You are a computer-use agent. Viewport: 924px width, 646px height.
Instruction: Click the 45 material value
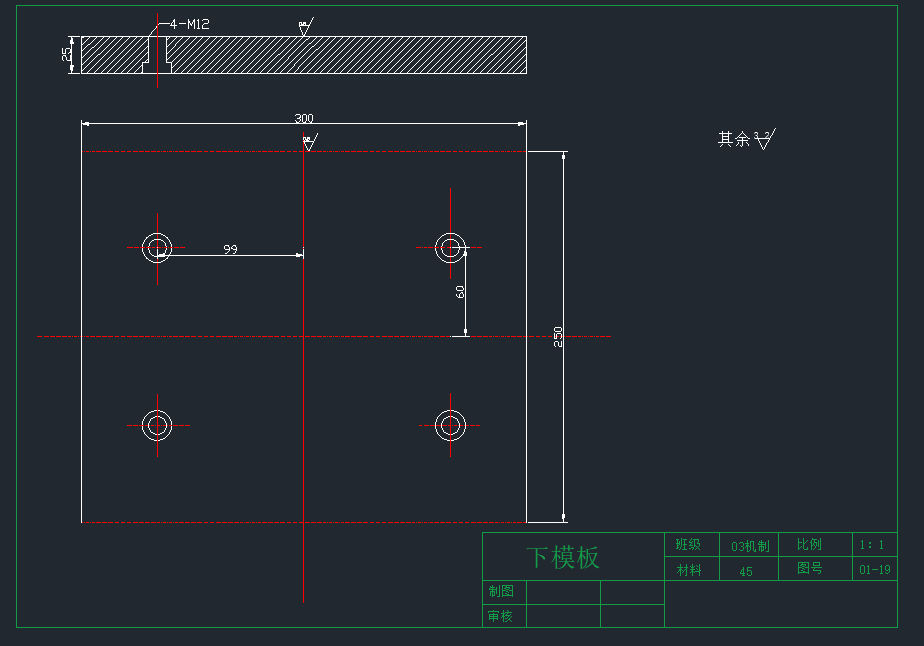tap(746, 572)
